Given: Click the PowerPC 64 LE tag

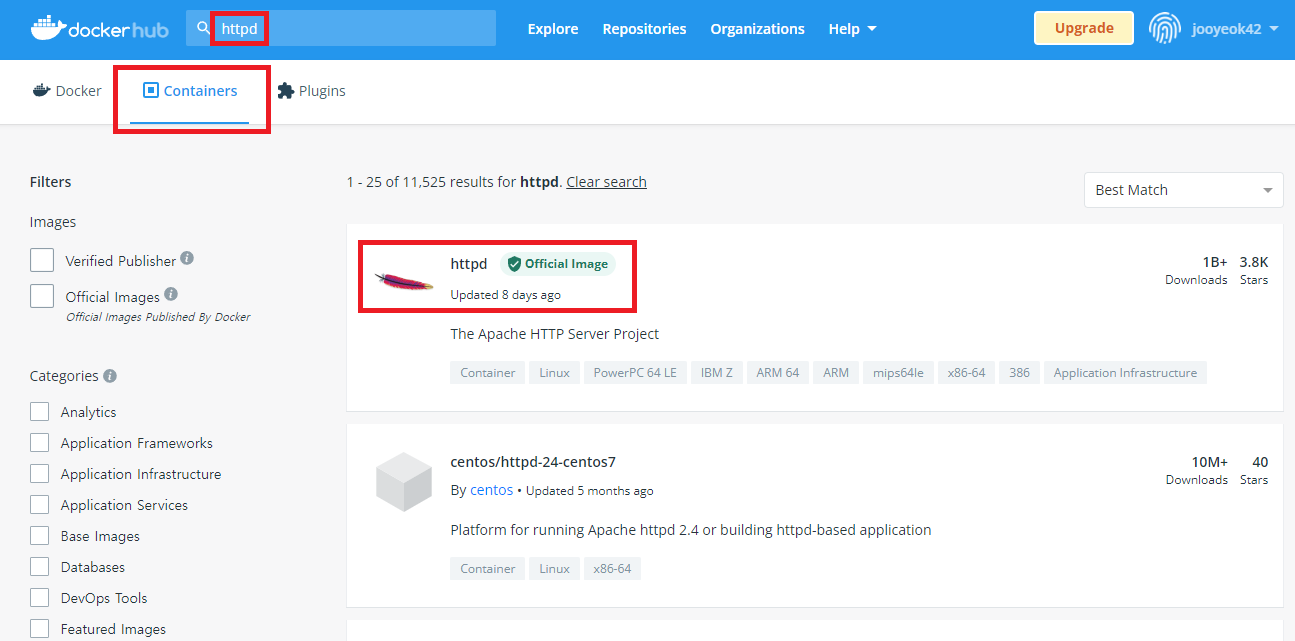Looking at the screenshot, I should [635, 373].
